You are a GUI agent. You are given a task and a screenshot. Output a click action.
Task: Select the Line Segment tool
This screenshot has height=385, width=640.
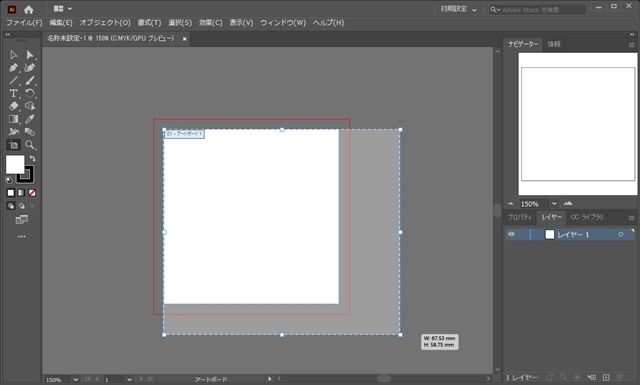coord(13,80)
